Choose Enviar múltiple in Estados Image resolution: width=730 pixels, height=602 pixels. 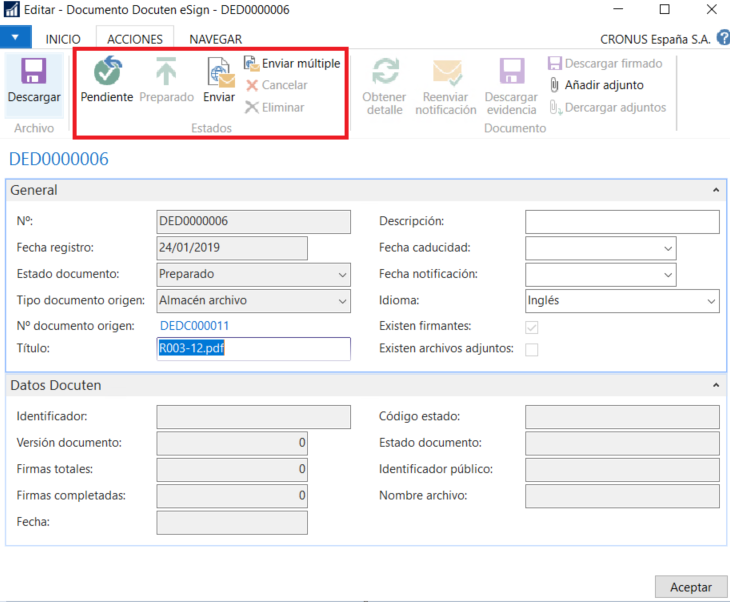click(x=292, y=63)
